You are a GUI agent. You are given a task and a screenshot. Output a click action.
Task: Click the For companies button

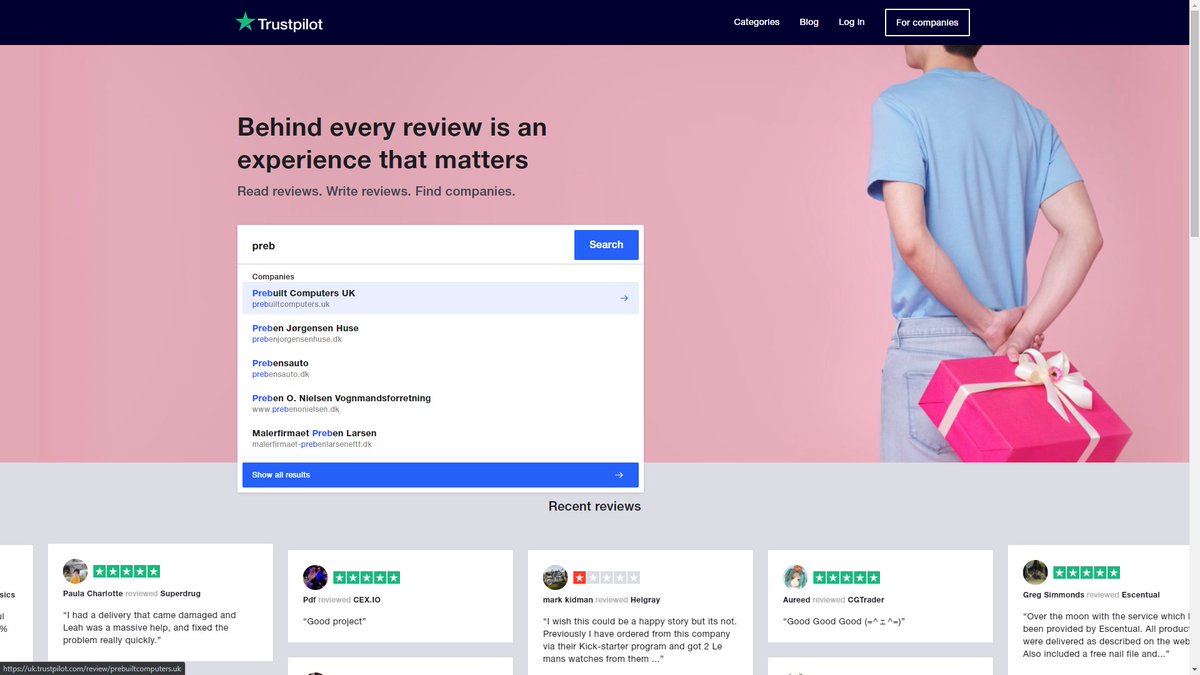pos(927,22)
